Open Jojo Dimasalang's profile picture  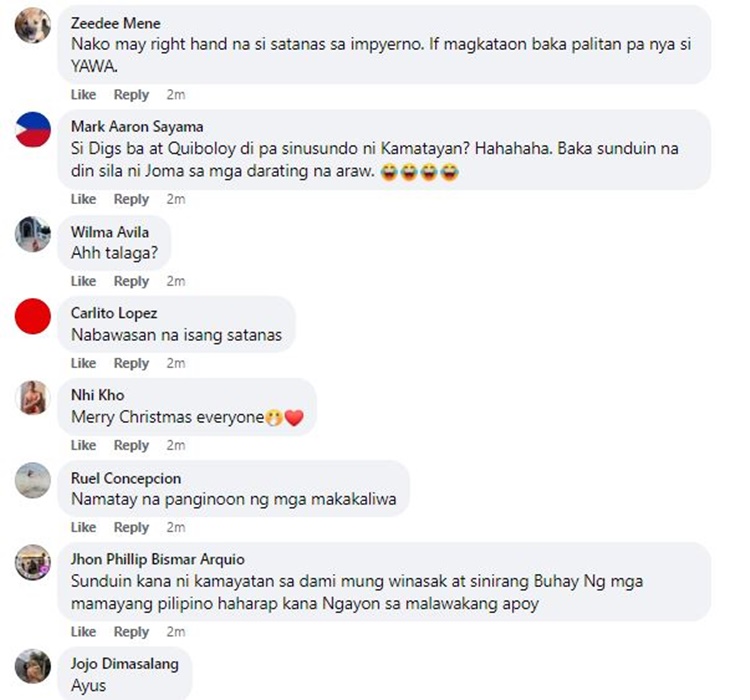pos(33,666)
